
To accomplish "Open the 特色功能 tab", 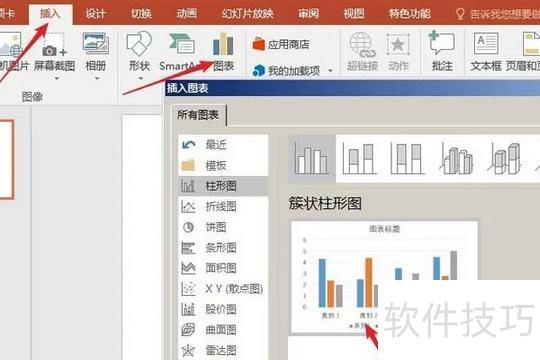I will [409, 14].
